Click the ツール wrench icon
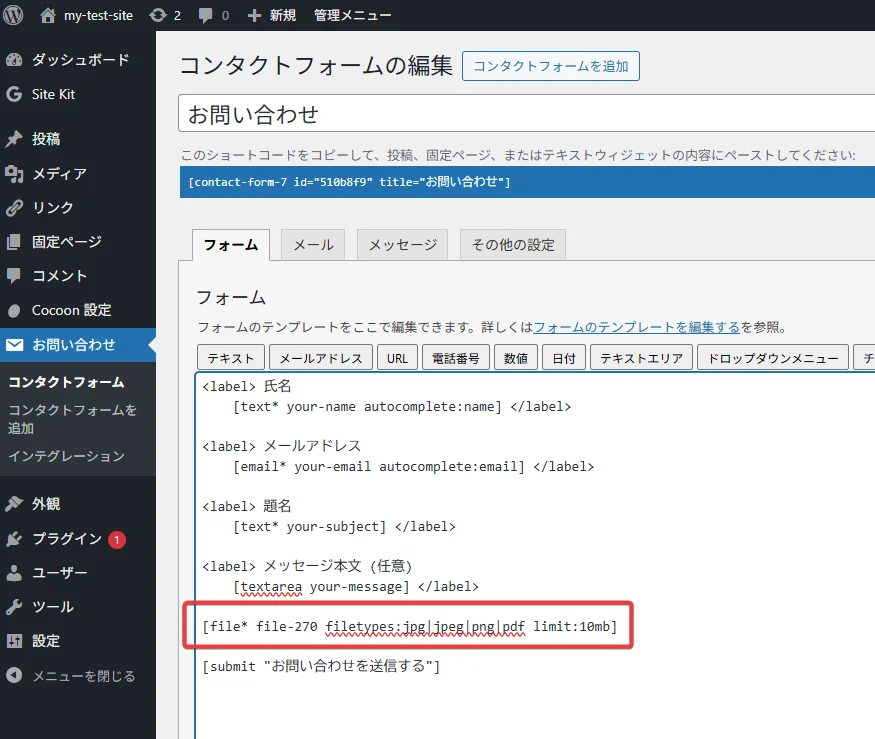The height and width of the screenshot is (739, 875). point(14,607)
